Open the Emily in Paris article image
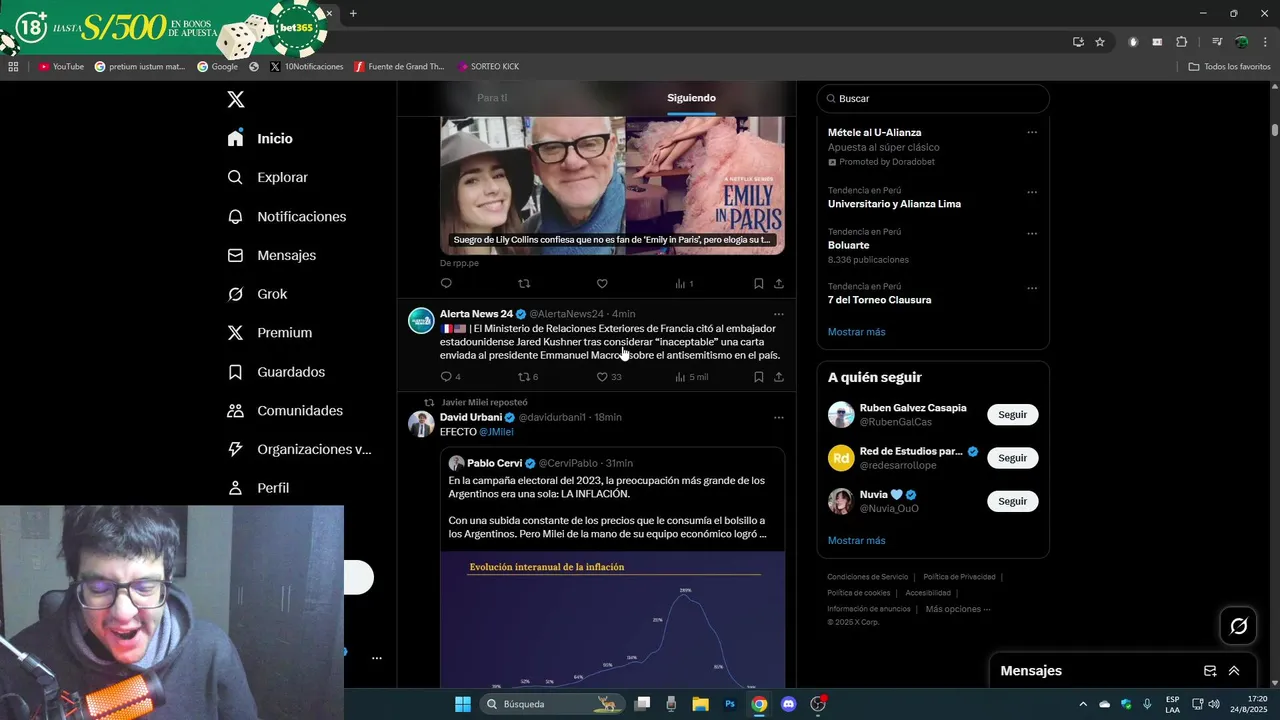The height and width of the screenshot is (720, 1280). tap(612, 184)
